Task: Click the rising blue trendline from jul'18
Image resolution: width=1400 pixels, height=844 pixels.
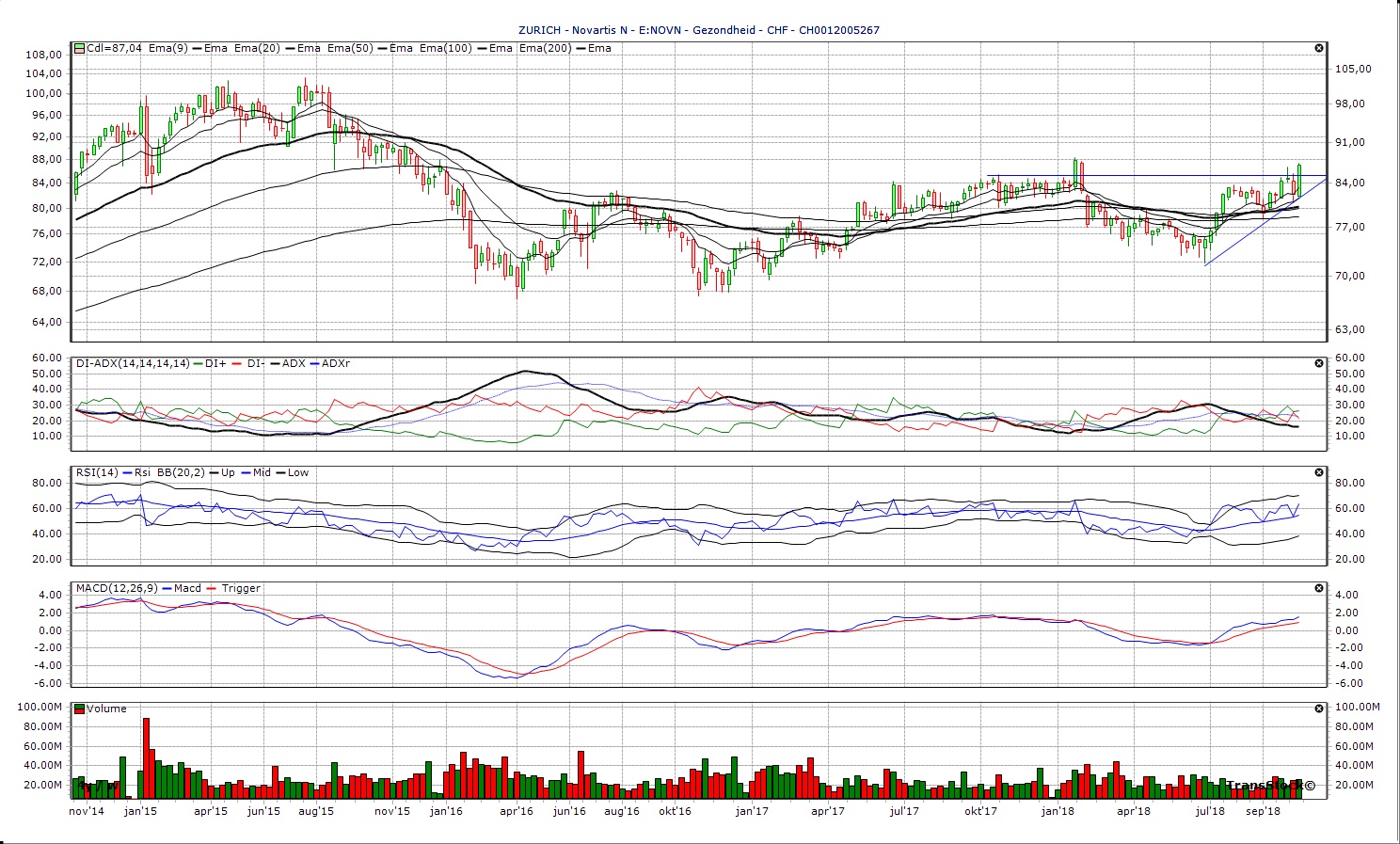Action: (1265, 221)
